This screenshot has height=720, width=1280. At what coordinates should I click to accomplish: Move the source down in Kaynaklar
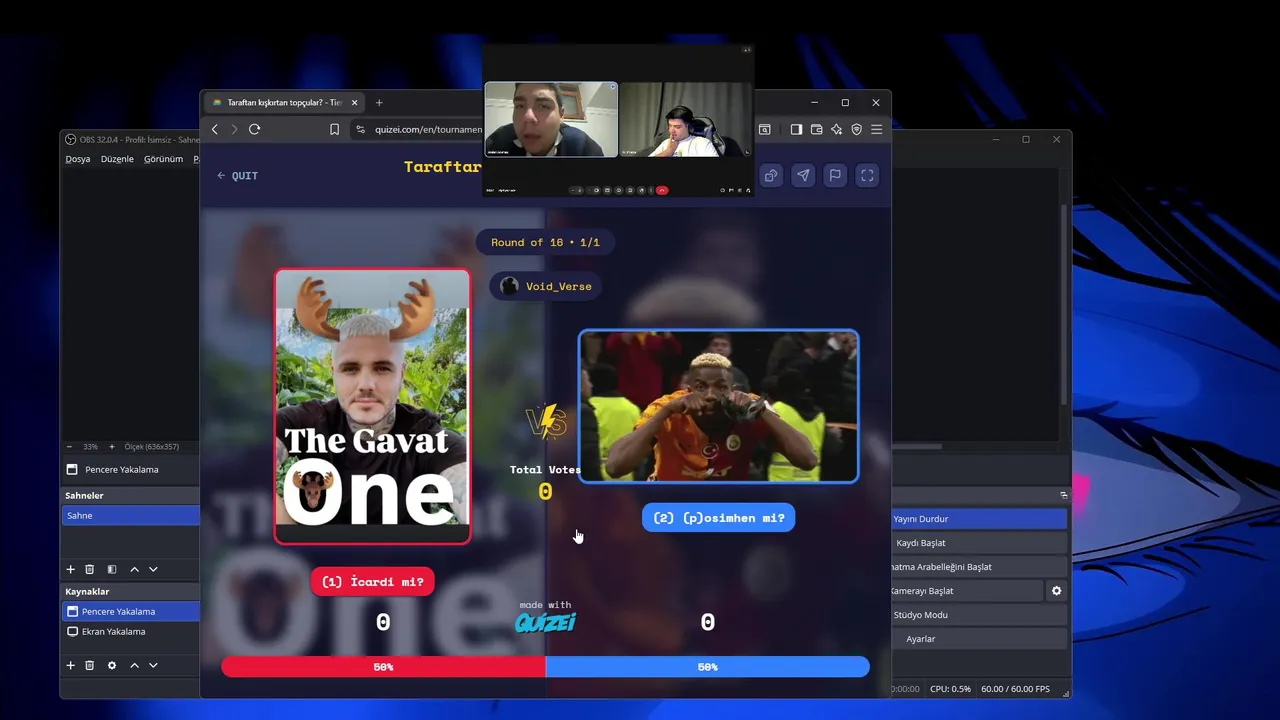(x=153, y=665)
